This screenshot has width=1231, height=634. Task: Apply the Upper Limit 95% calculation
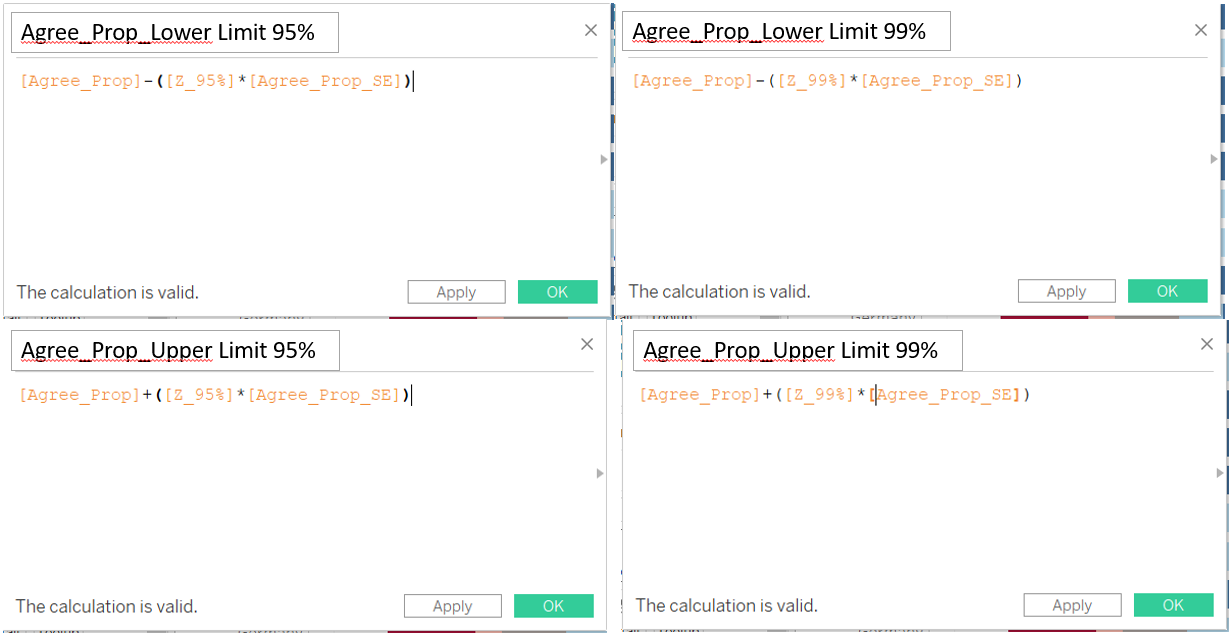click(x=452, y=606)
